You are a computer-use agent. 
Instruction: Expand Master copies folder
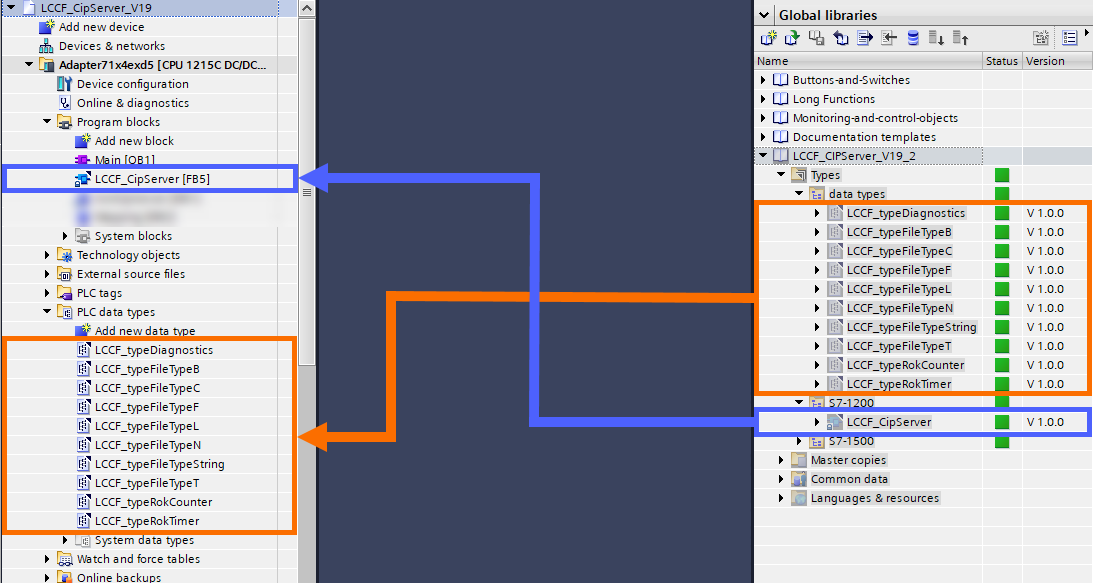tap(781, 460)
